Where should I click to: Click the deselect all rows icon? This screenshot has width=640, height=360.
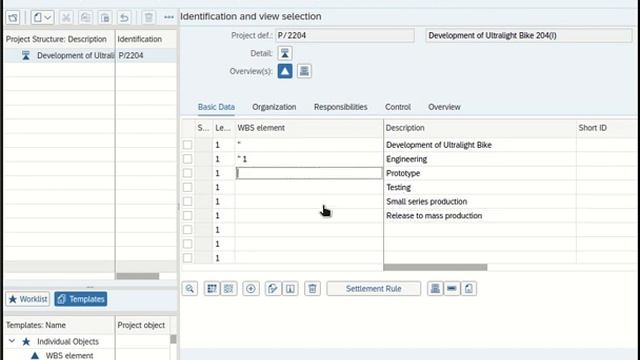(x=229, y=289)
